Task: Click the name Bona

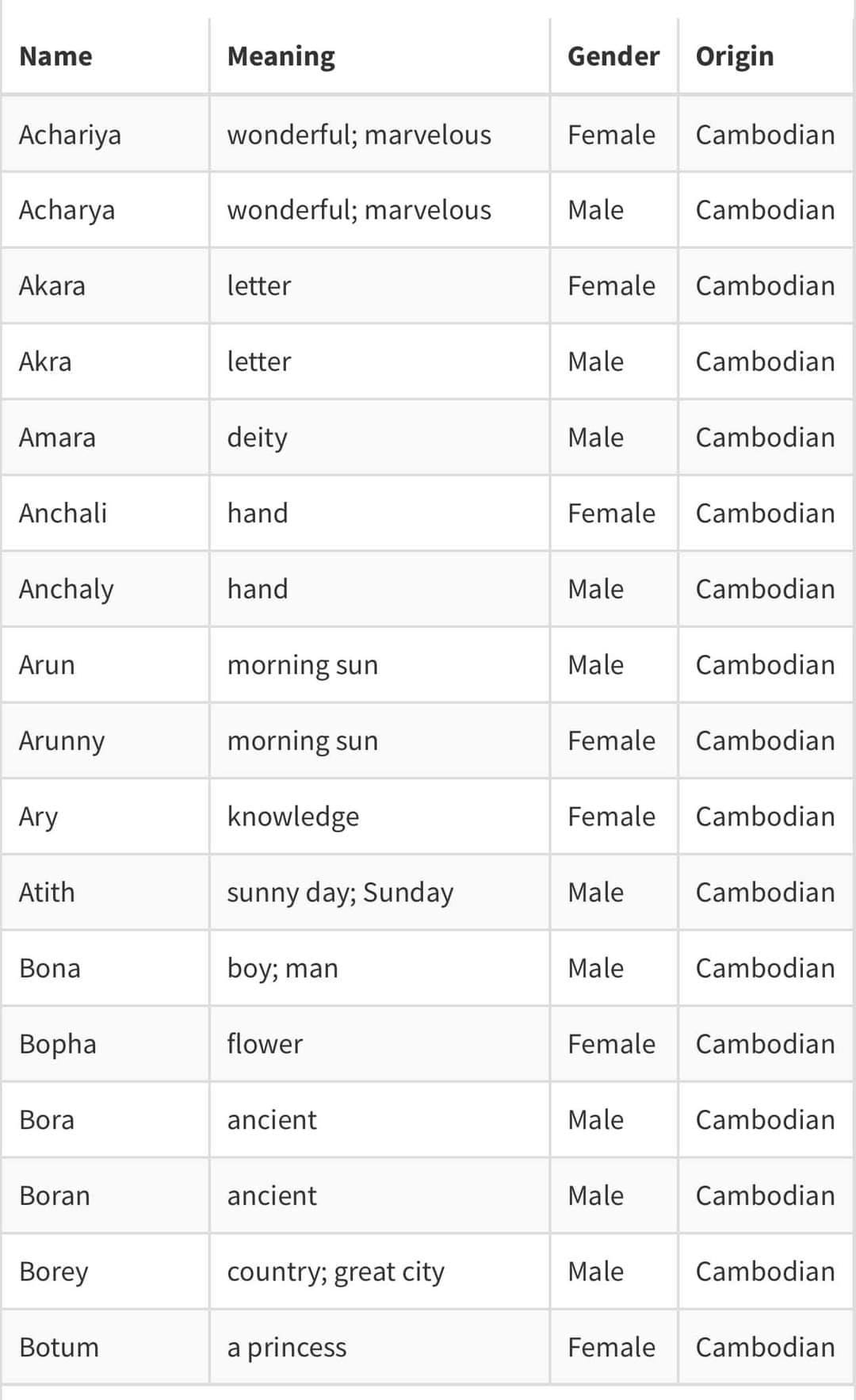Action: (49, 968)
